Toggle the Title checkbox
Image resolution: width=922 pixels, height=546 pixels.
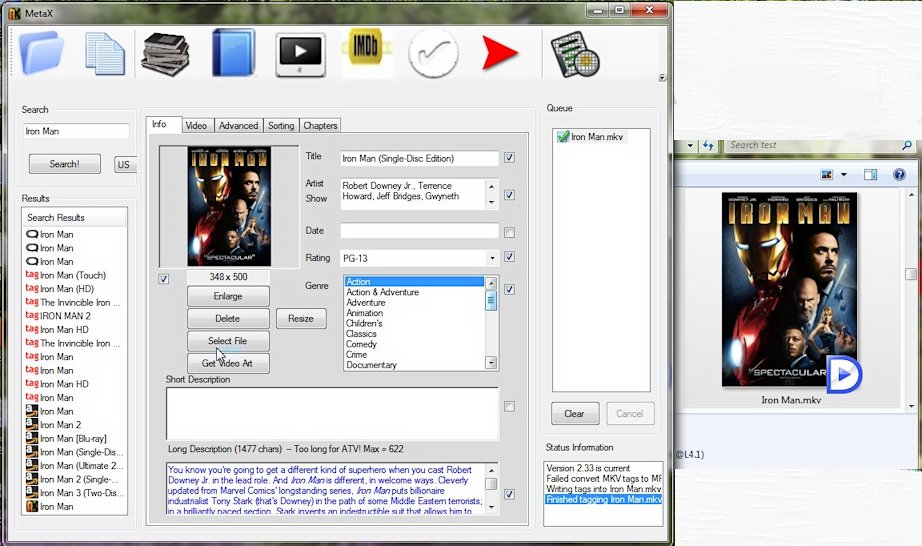(x=509, y=158)
